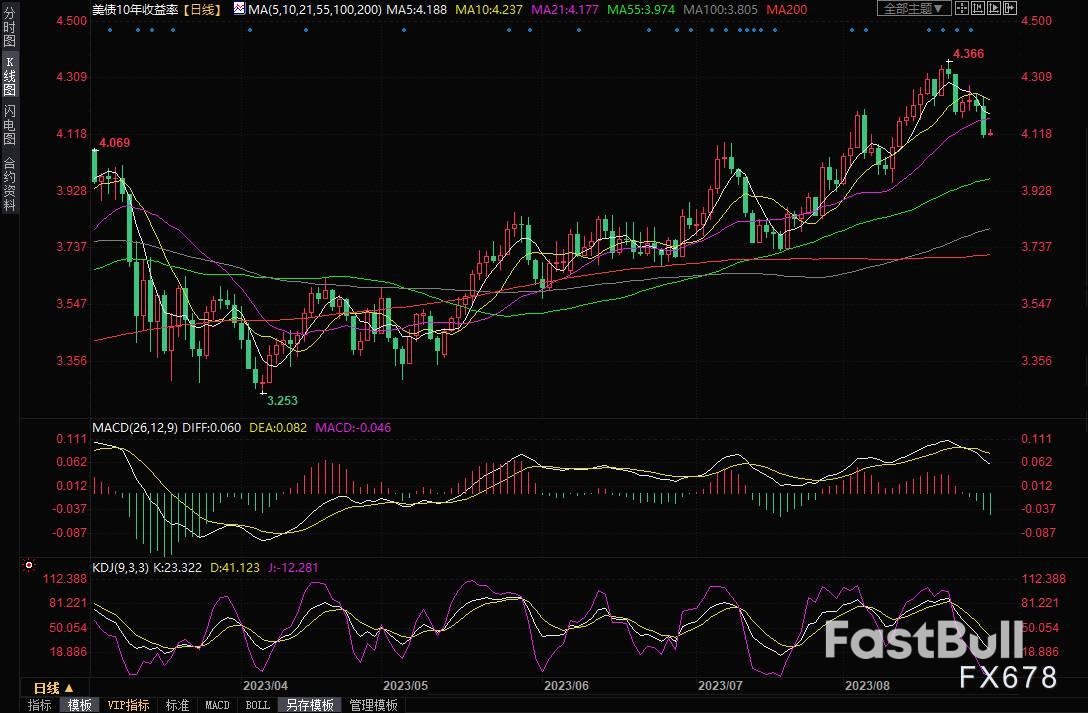Click MA5:4.188 legend value
Viewport: 1088px width, 713px height.
[416, 10]
